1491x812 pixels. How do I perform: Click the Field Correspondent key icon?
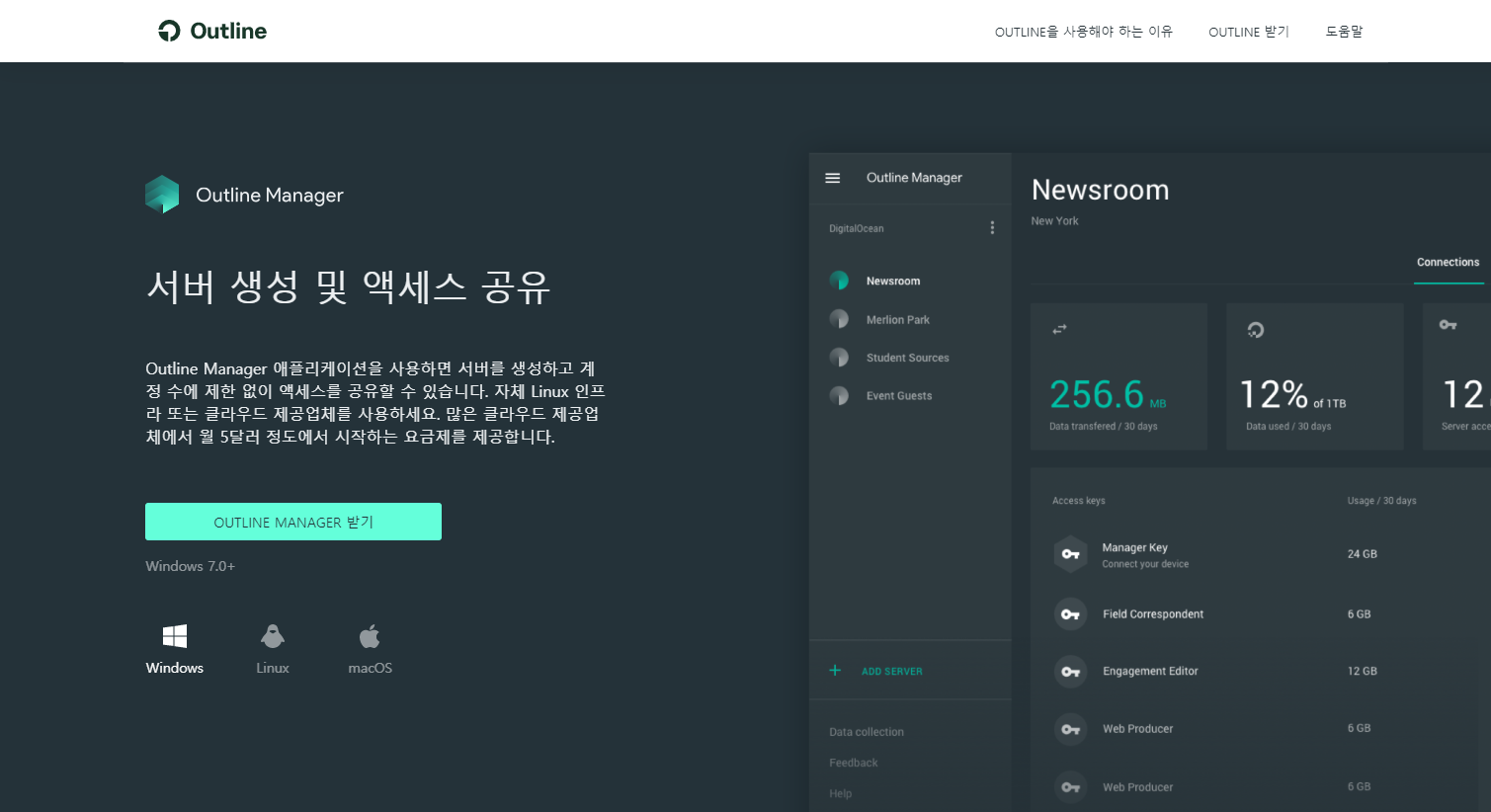click(1070, 614)
